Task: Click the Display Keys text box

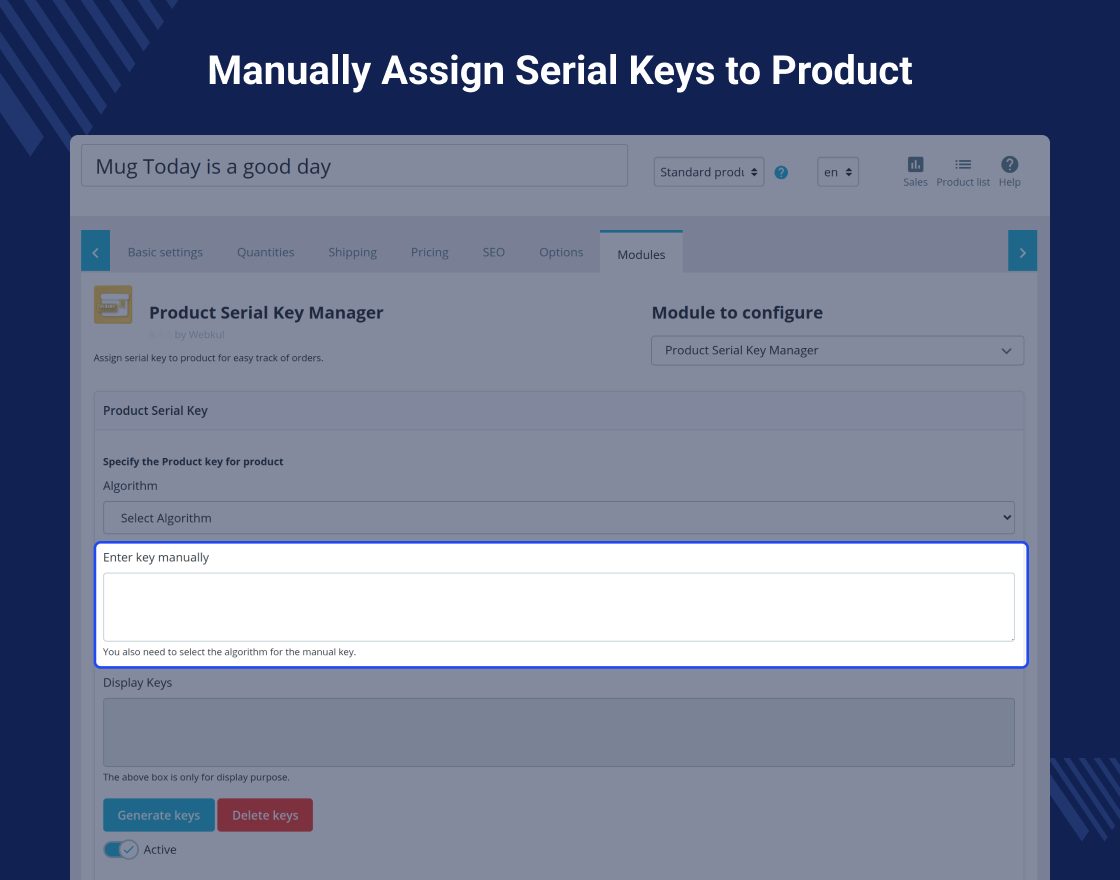Action: pos(559,732)
